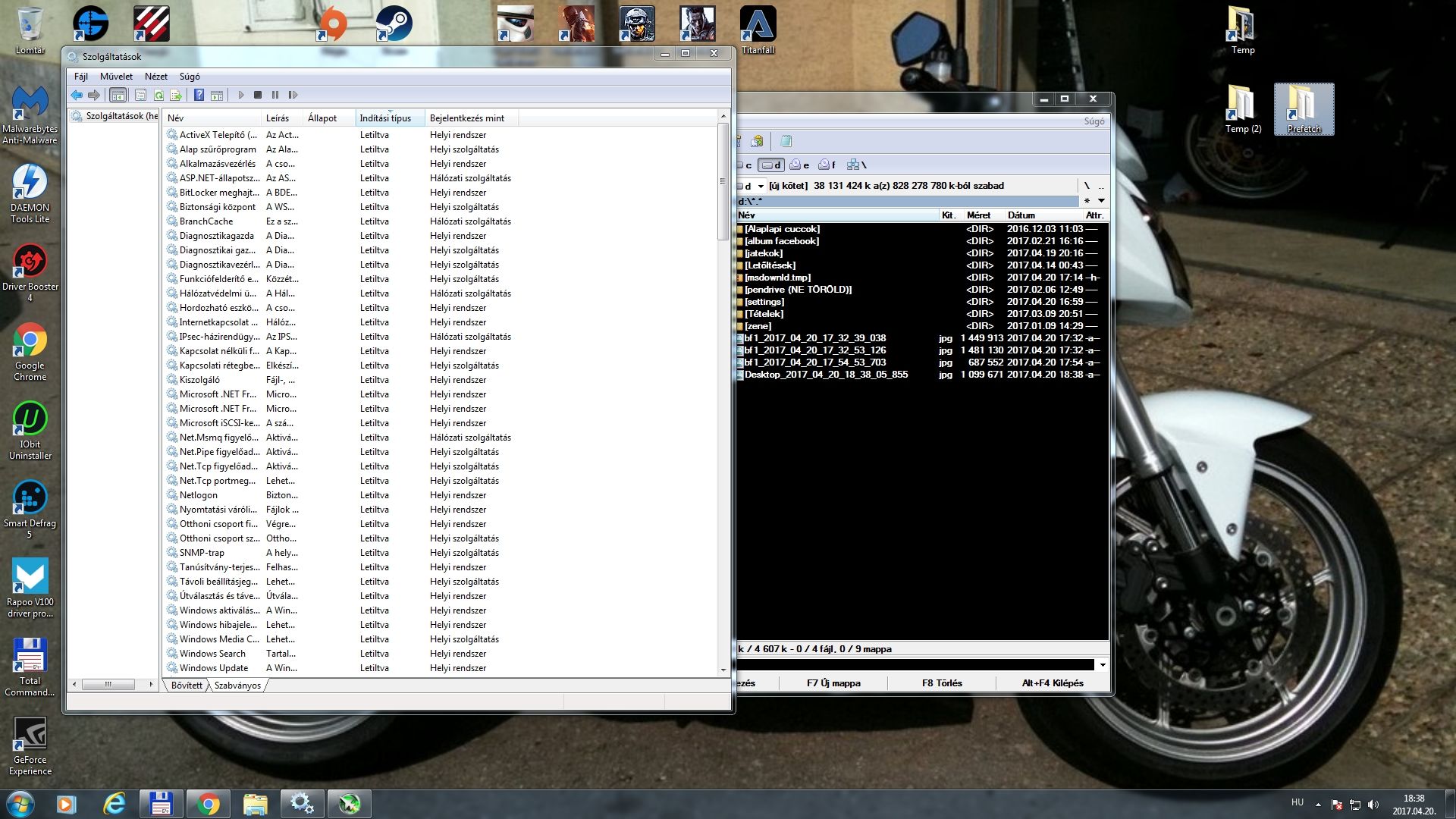1456x819 pixels.
Task: Open the command line history dropdown
Action: (x=1103, y=665)
